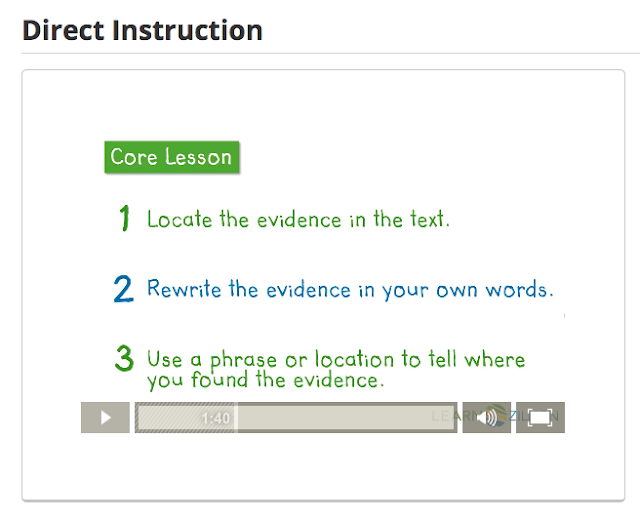Click the green Core Lesson label
The height and width of the screenshot is (520, 640).
[171, 157]
